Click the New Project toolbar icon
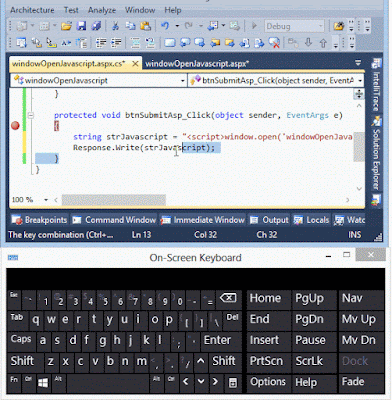 click(x=22, y=26)
